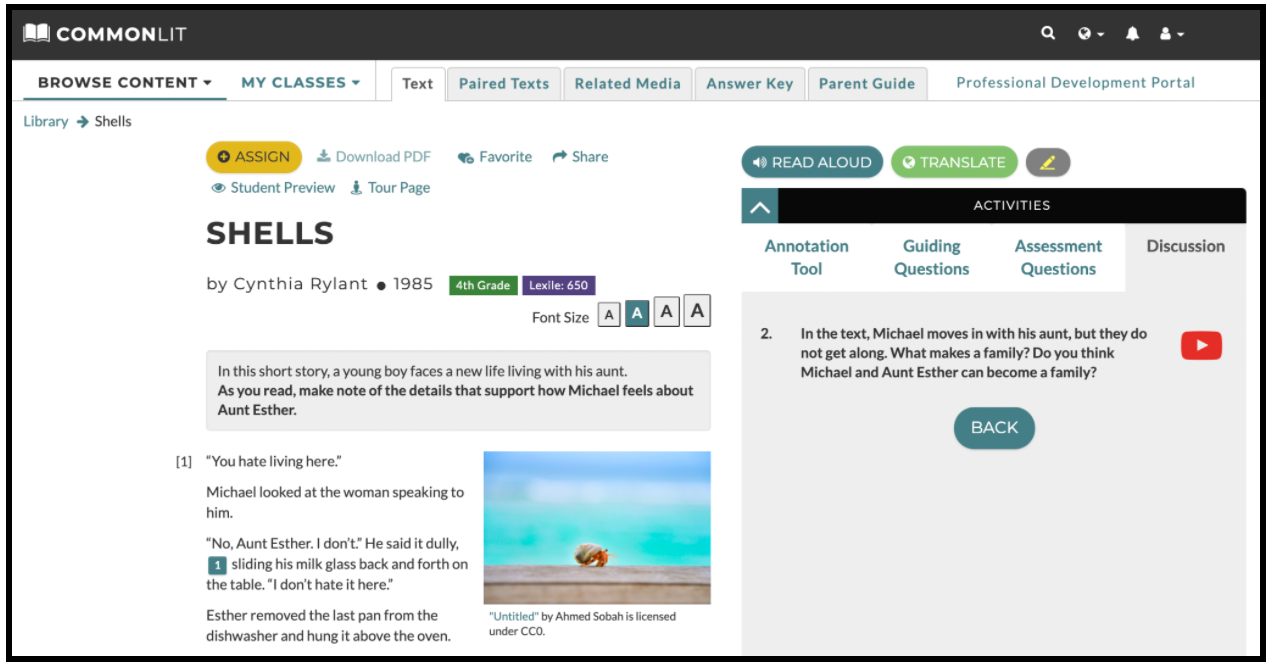Click the Lexile: 650 badge
Viewport: 1274px width, 670px height.
coord(558,286)
